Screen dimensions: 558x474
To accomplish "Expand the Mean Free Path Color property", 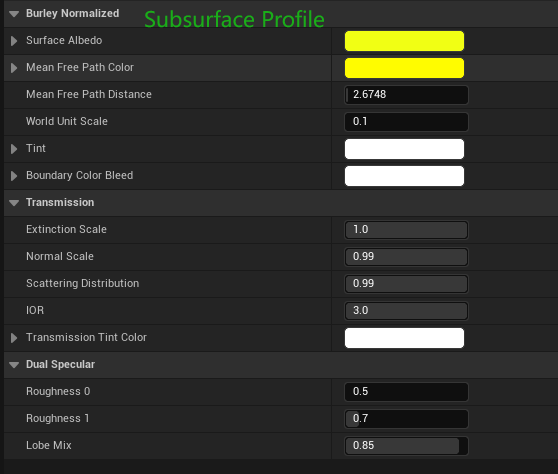I will coord(14,68).
